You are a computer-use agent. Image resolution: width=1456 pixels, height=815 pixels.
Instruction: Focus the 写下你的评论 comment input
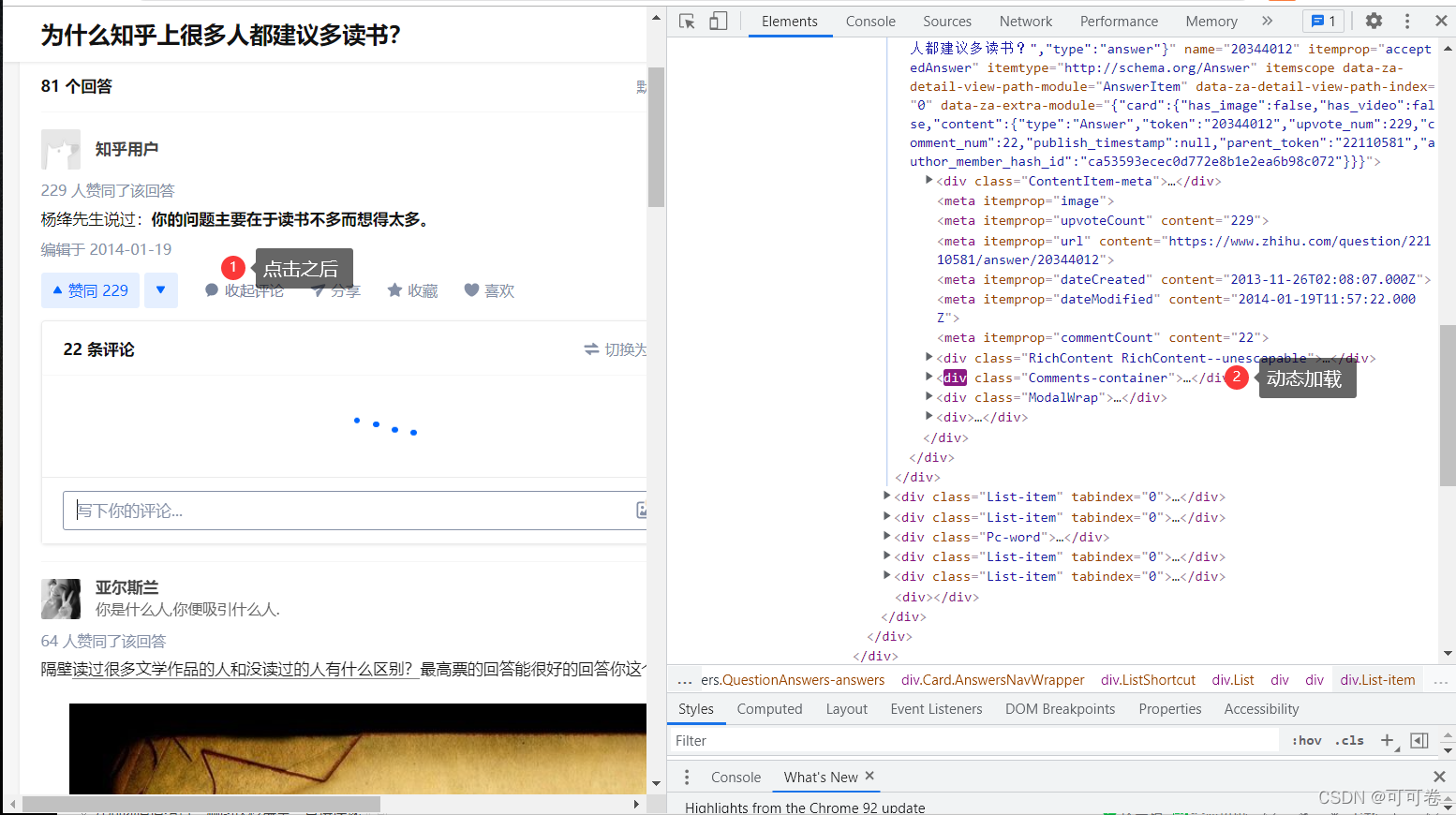356,511
